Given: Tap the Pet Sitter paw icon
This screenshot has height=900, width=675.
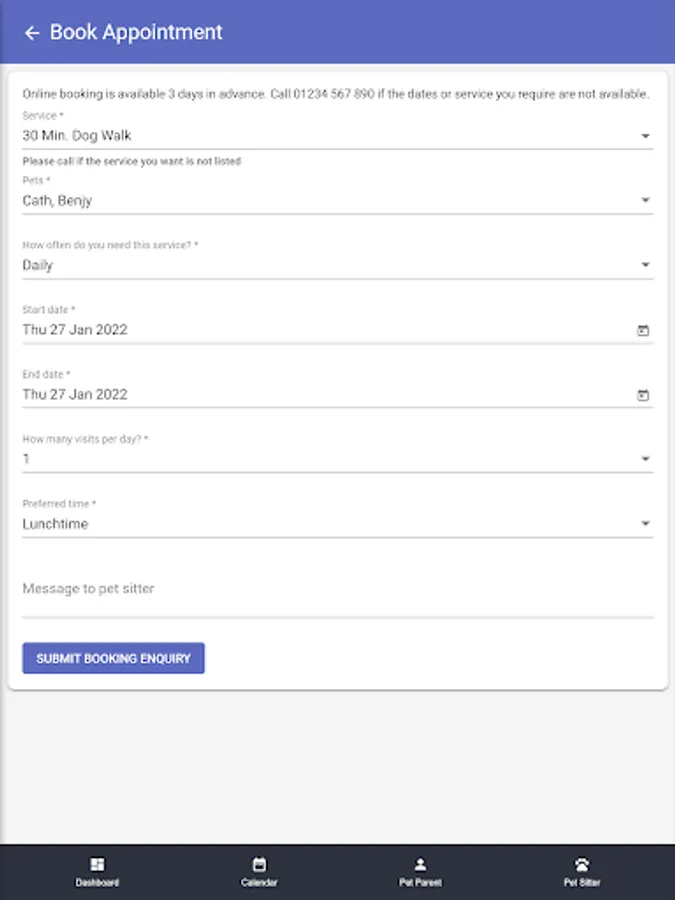Looking at the screenshot, I should coord(582,864).
